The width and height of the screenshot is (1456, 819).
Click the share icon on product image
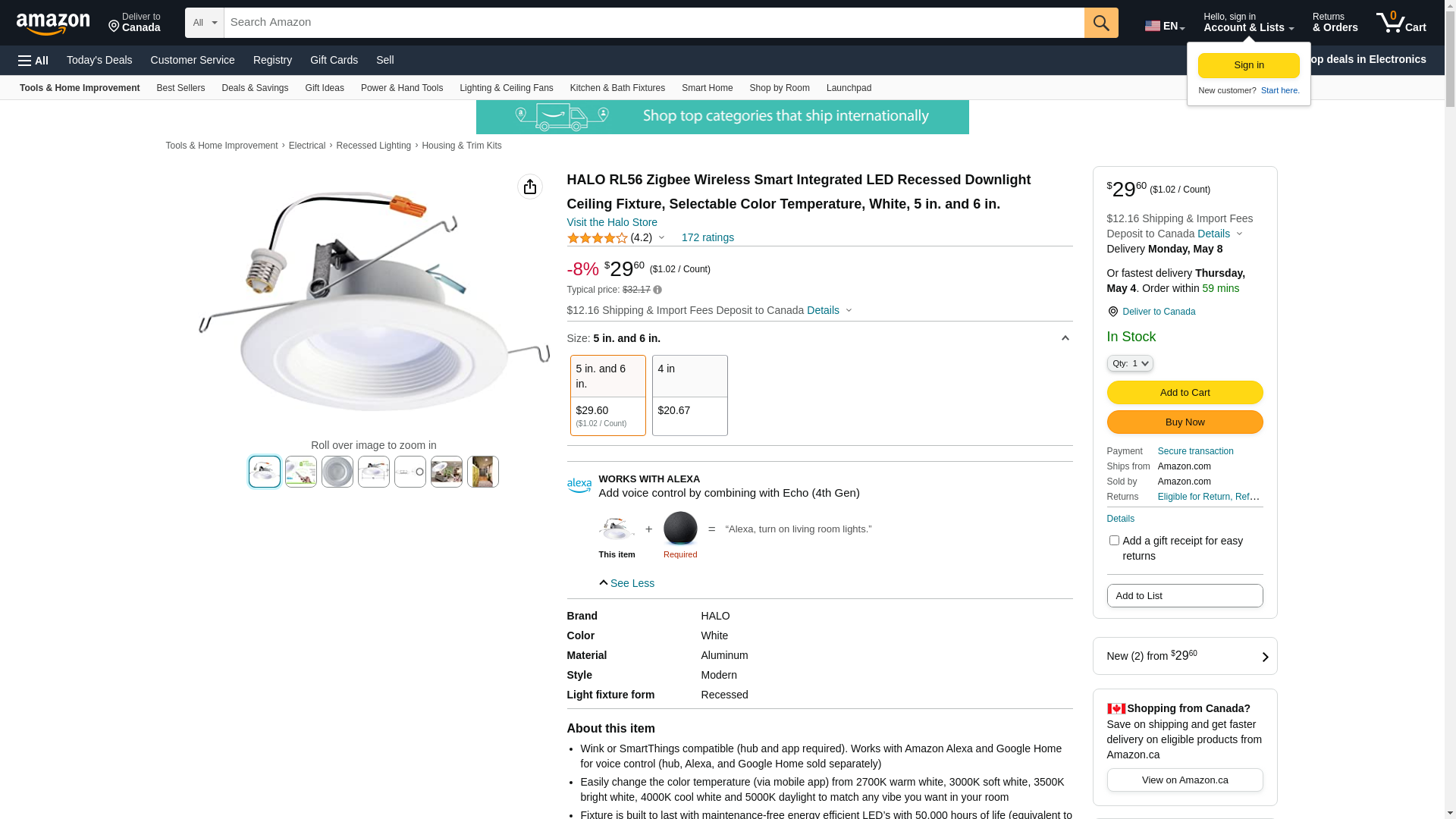(530, 187)
